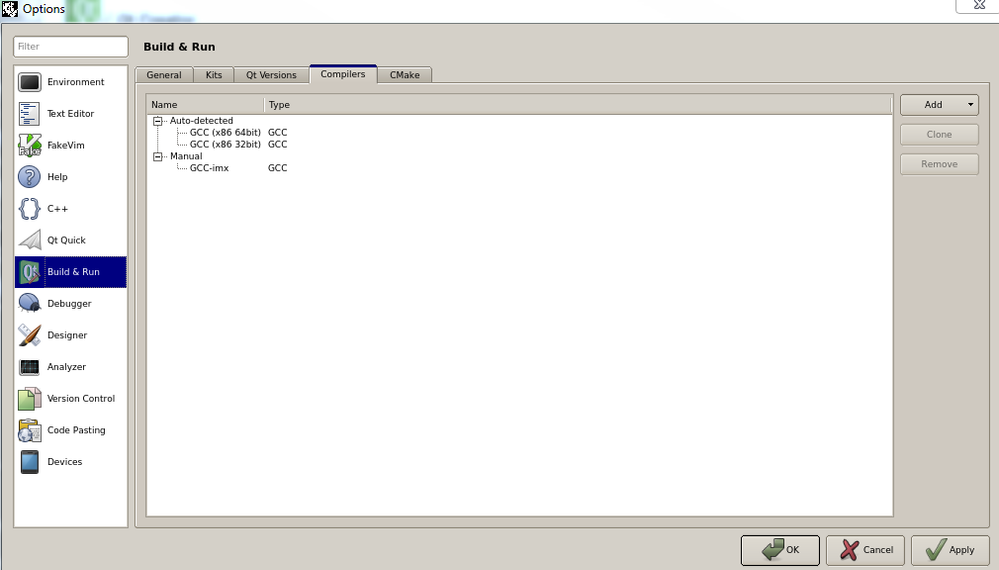Click the Type column header
Screen dimensions: 999x570
(578, 105)
